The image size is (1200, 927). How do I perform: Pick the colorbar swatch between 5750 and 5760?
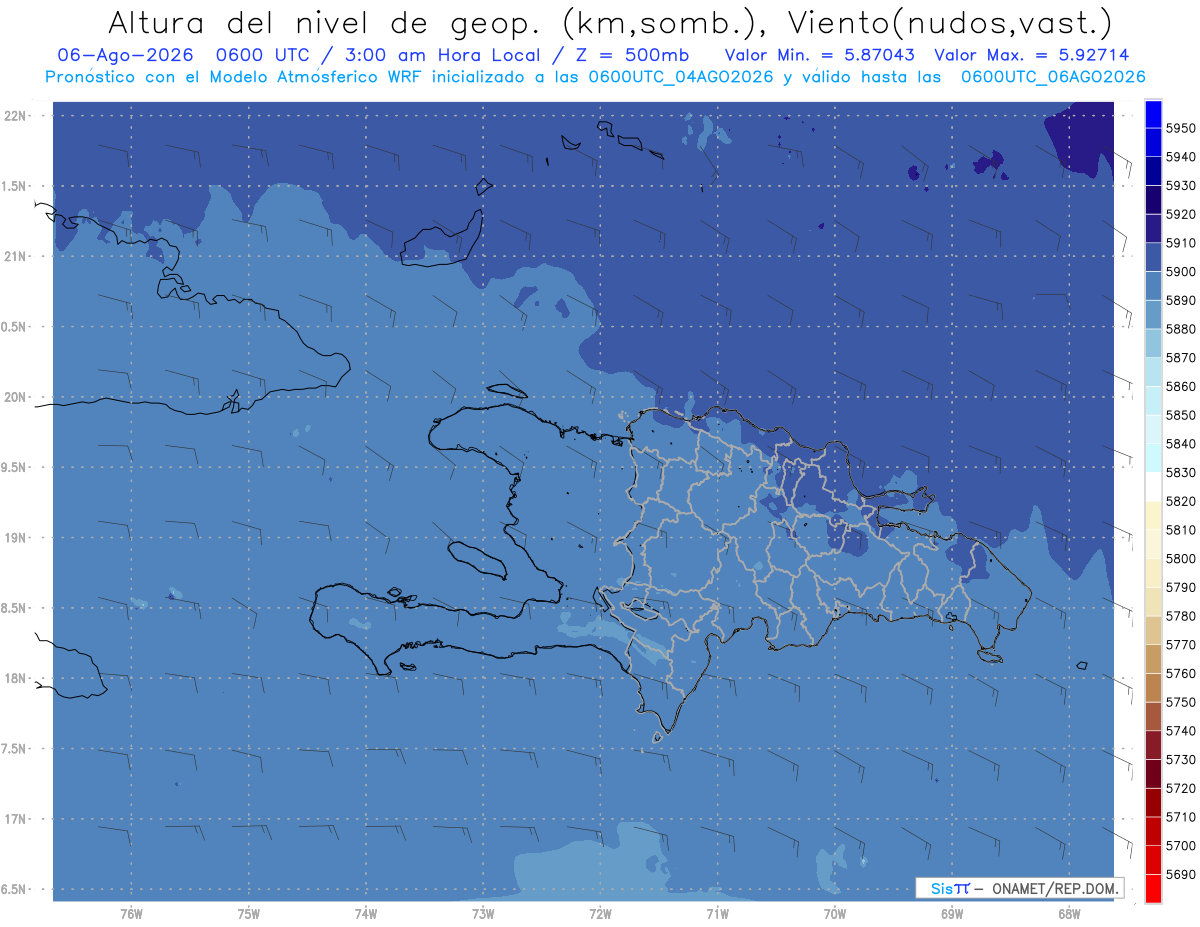(1153, 688)
